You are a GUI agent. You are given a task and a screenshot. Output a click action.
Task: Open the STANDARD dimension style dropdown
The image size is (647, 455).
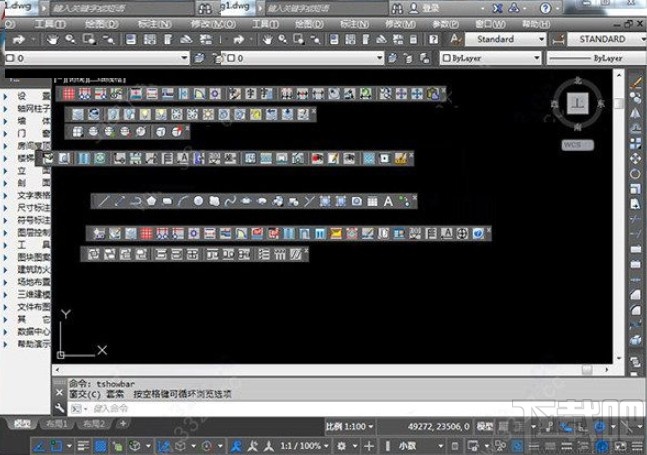click(x=607, y=39)
